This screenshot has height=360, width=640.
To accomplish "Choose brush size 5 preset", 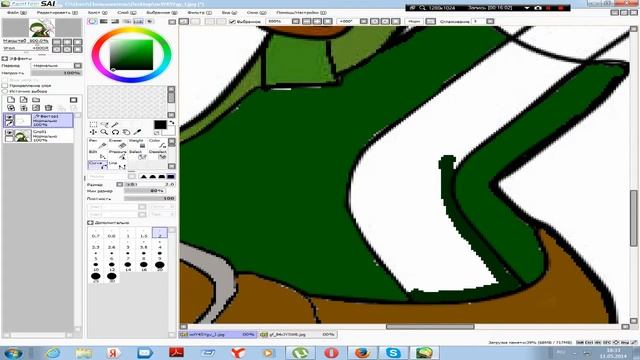I will (x=96, y=256).
